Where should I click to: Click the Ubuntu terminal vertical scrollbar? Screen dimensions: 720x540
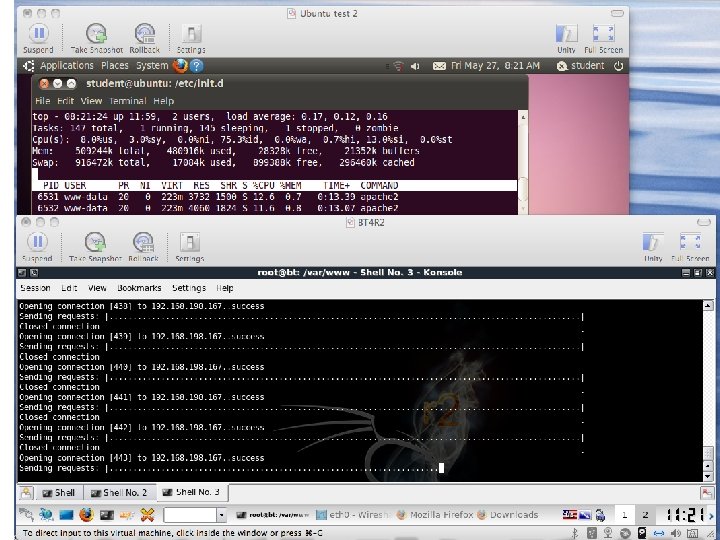[x=523, y=162]
